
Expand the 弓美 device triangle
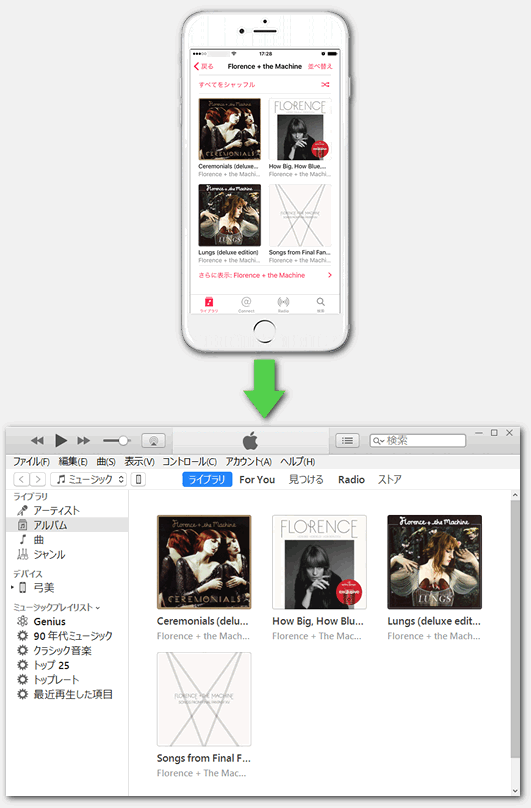click(x=12, y=587)
